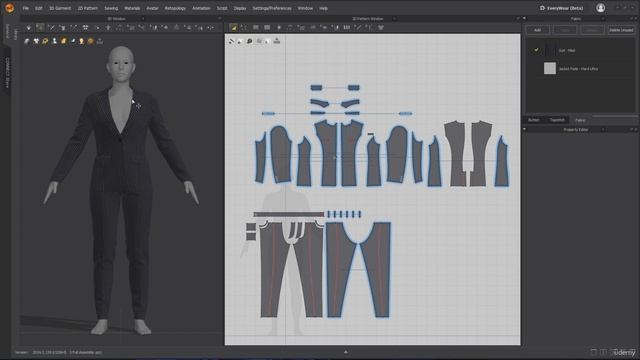Open the 3D Garment menu

tap(60, 8)
